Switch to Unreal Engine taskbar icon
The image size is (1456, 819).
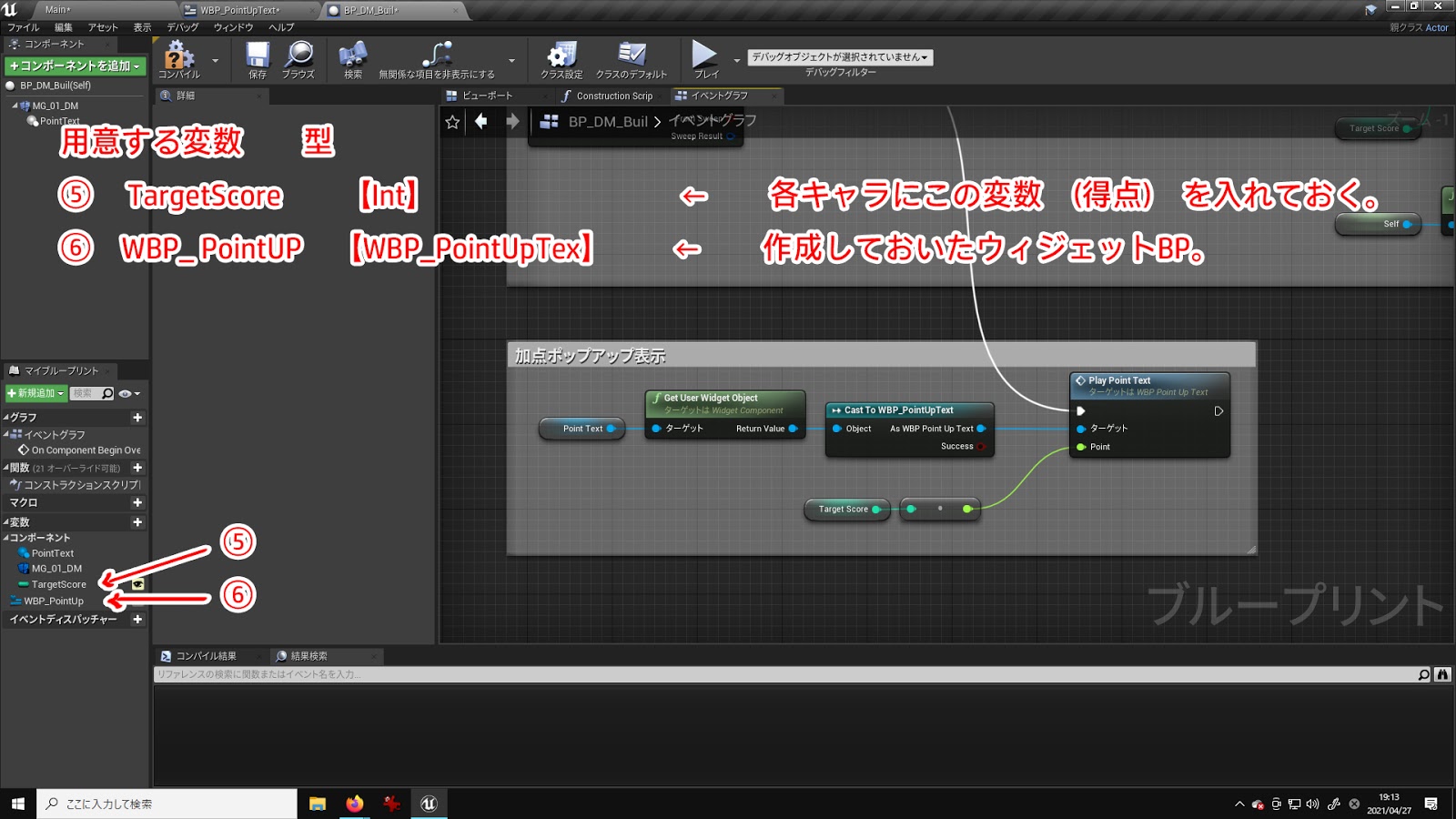point(430,804)
